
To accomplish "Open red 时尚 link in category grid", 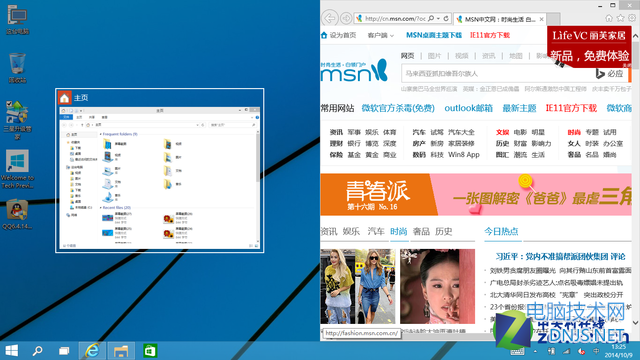I will (x=574, y=132).
